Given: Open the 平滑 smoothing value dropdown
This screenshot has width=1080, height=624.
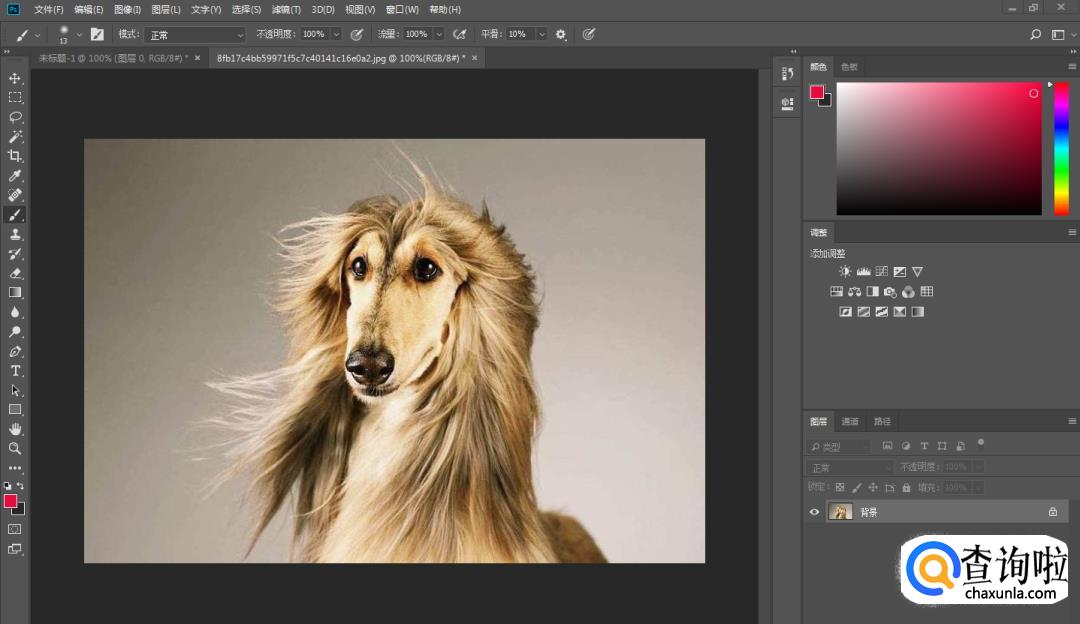Looking at the screenshot, I should (542, 34).
